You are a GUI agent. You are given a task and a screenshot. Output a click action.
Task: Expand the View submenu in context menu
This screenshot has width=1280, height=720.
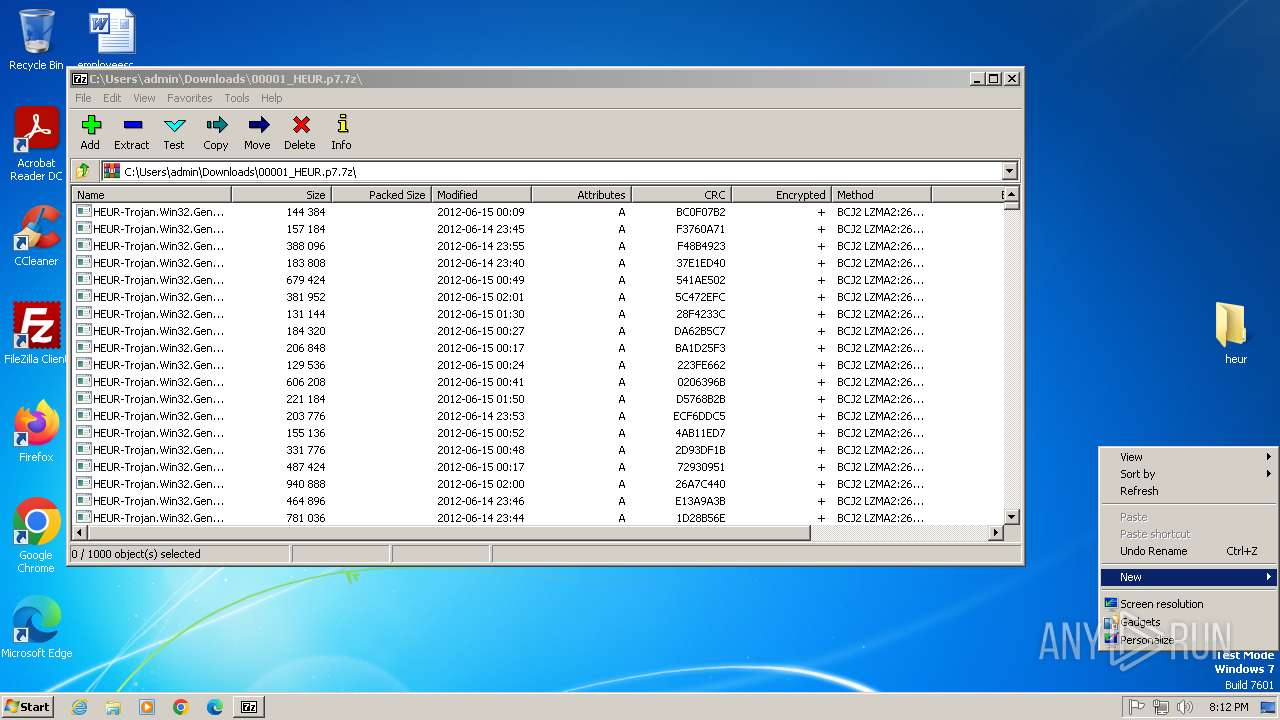[1188, 457]
